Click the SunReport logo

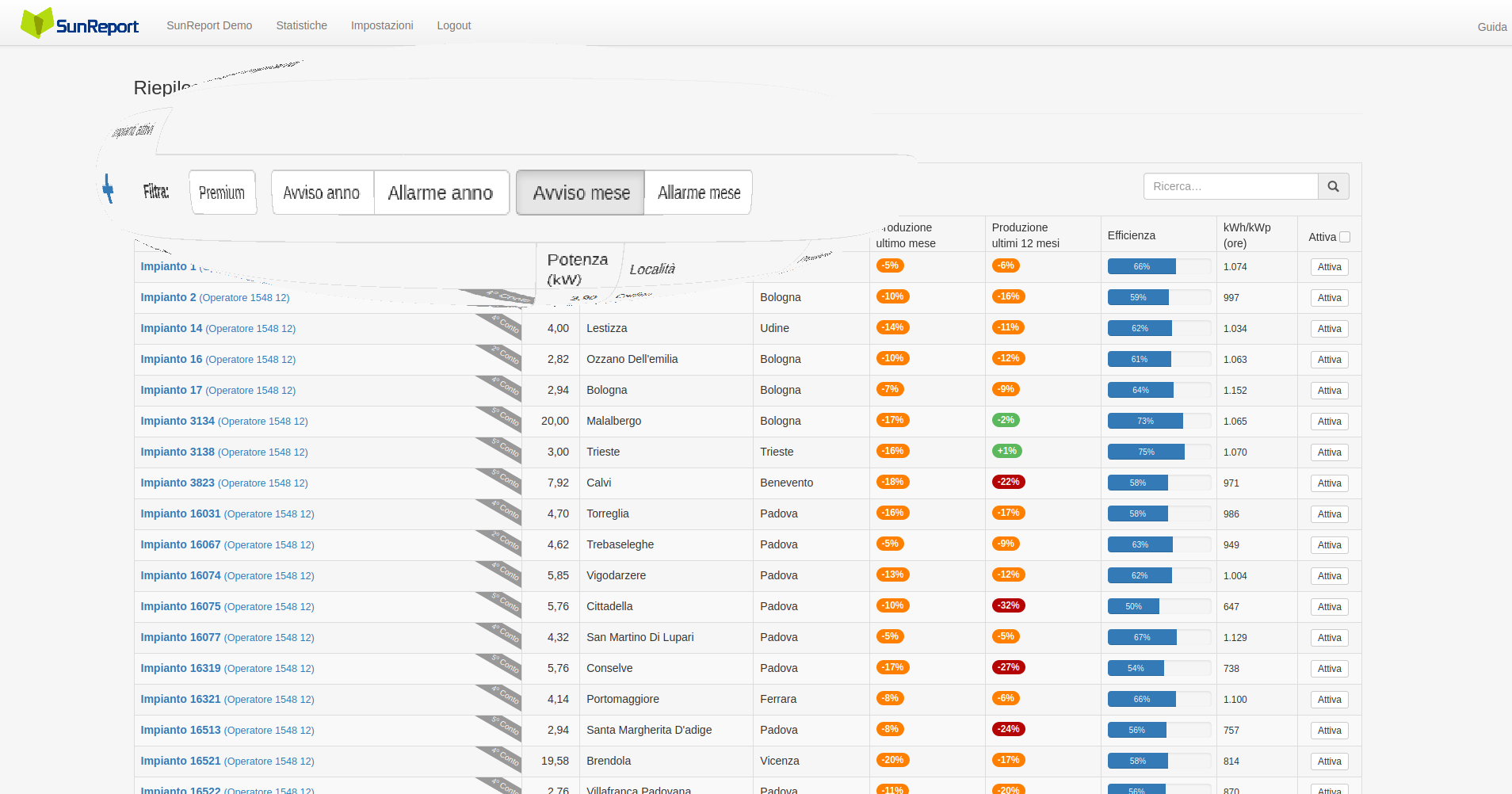coord(80,24)
